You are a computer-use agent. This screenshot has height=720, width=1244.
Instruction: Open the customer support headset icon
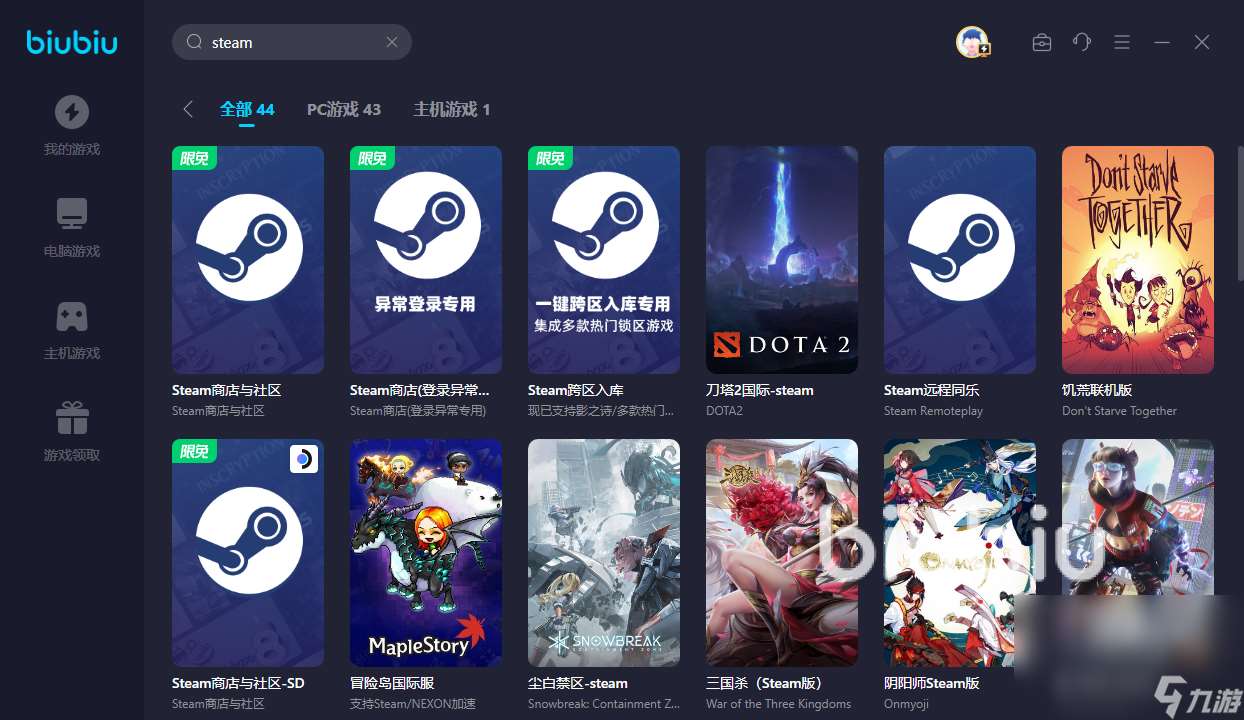1081,42
